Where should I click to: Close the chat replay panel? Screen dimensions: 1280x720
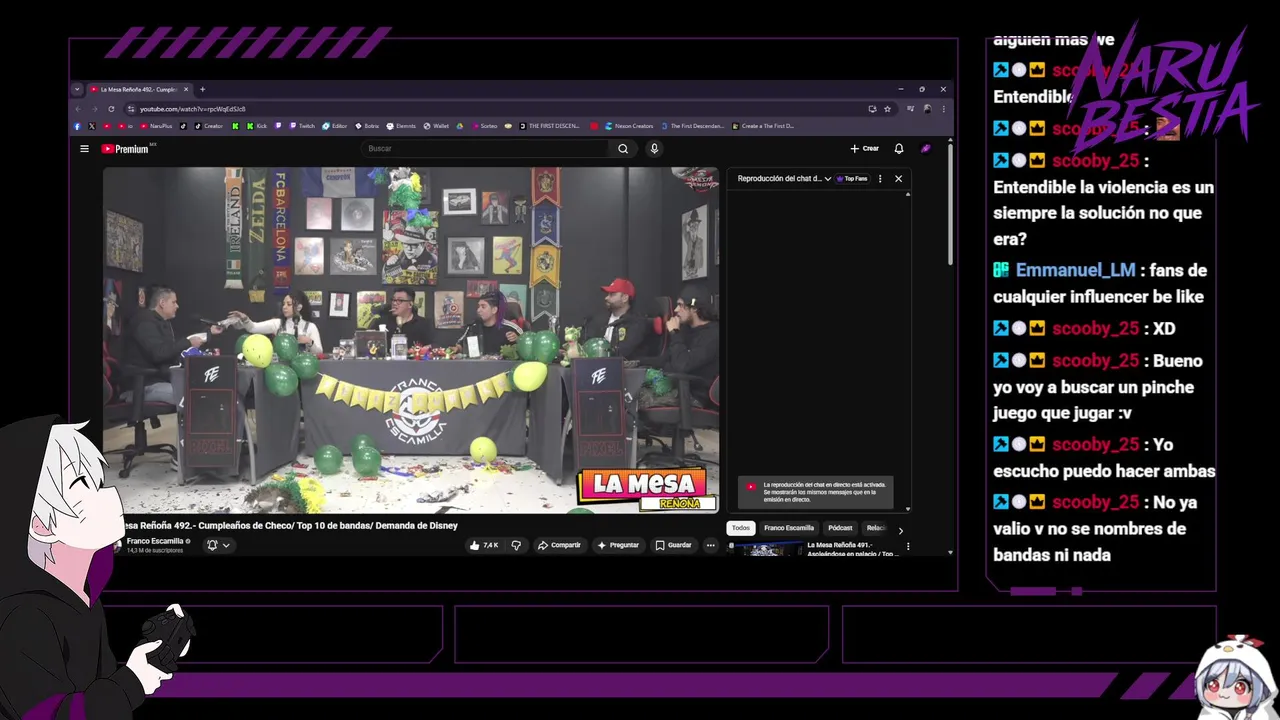point(898,179)
